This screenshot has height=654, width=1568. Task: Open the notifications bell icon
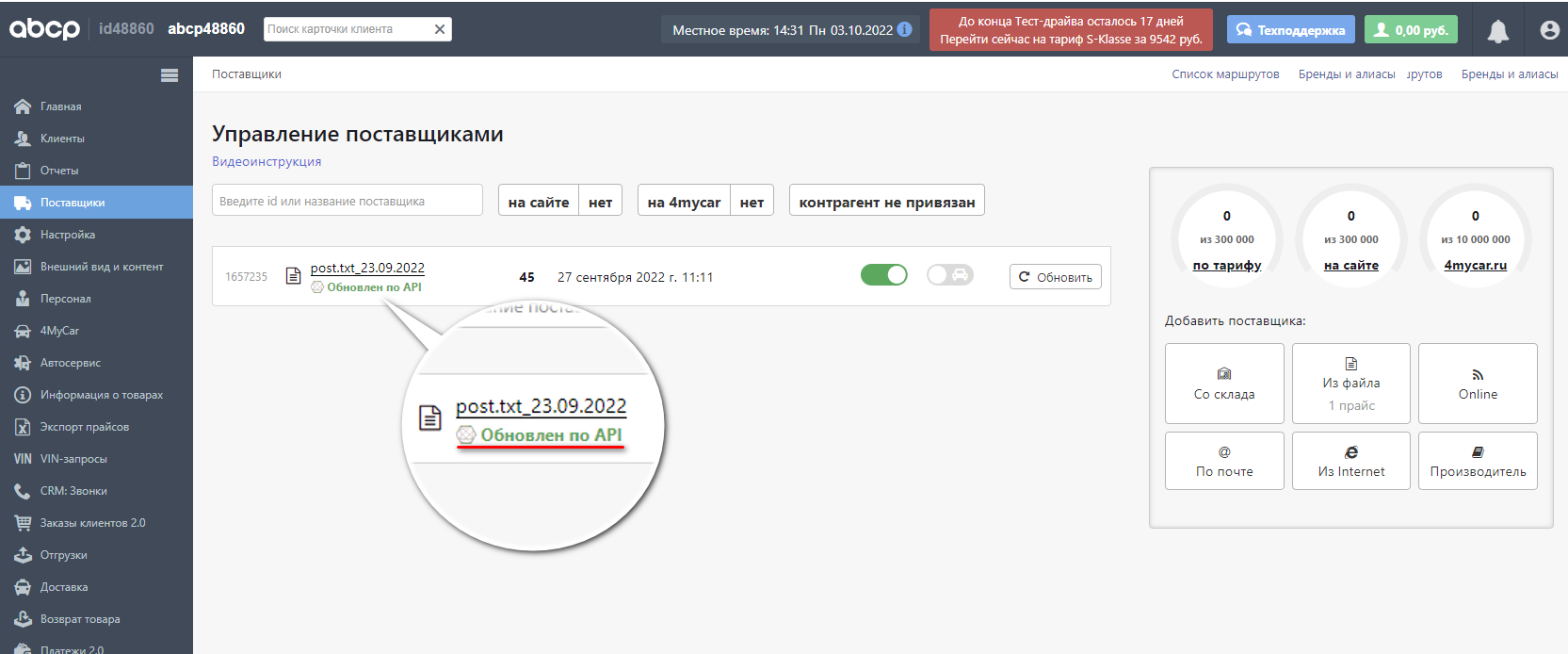coord(1498,31)
